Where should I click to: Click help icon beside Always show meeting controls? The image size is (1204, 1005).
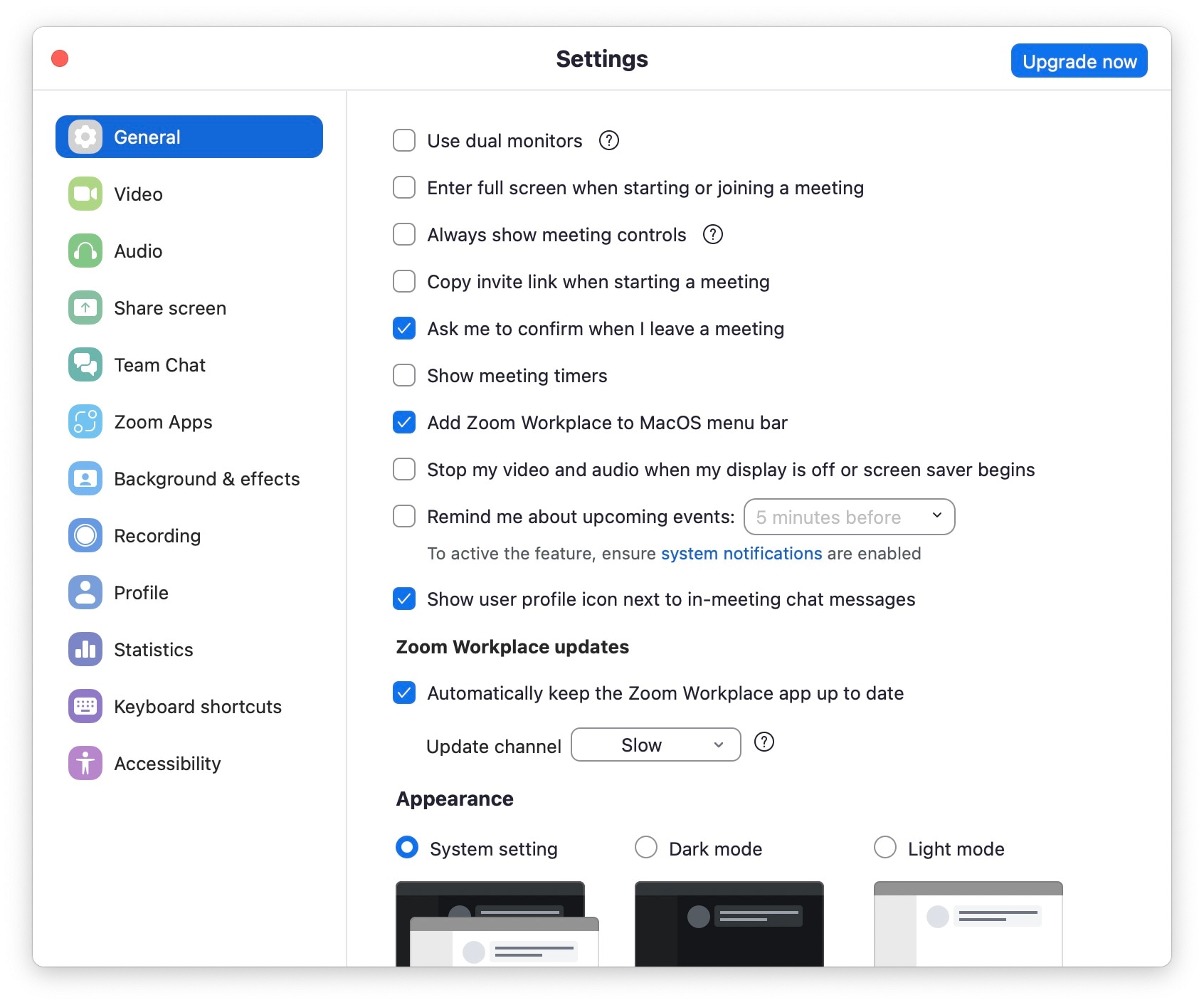(x=713, y=234)
